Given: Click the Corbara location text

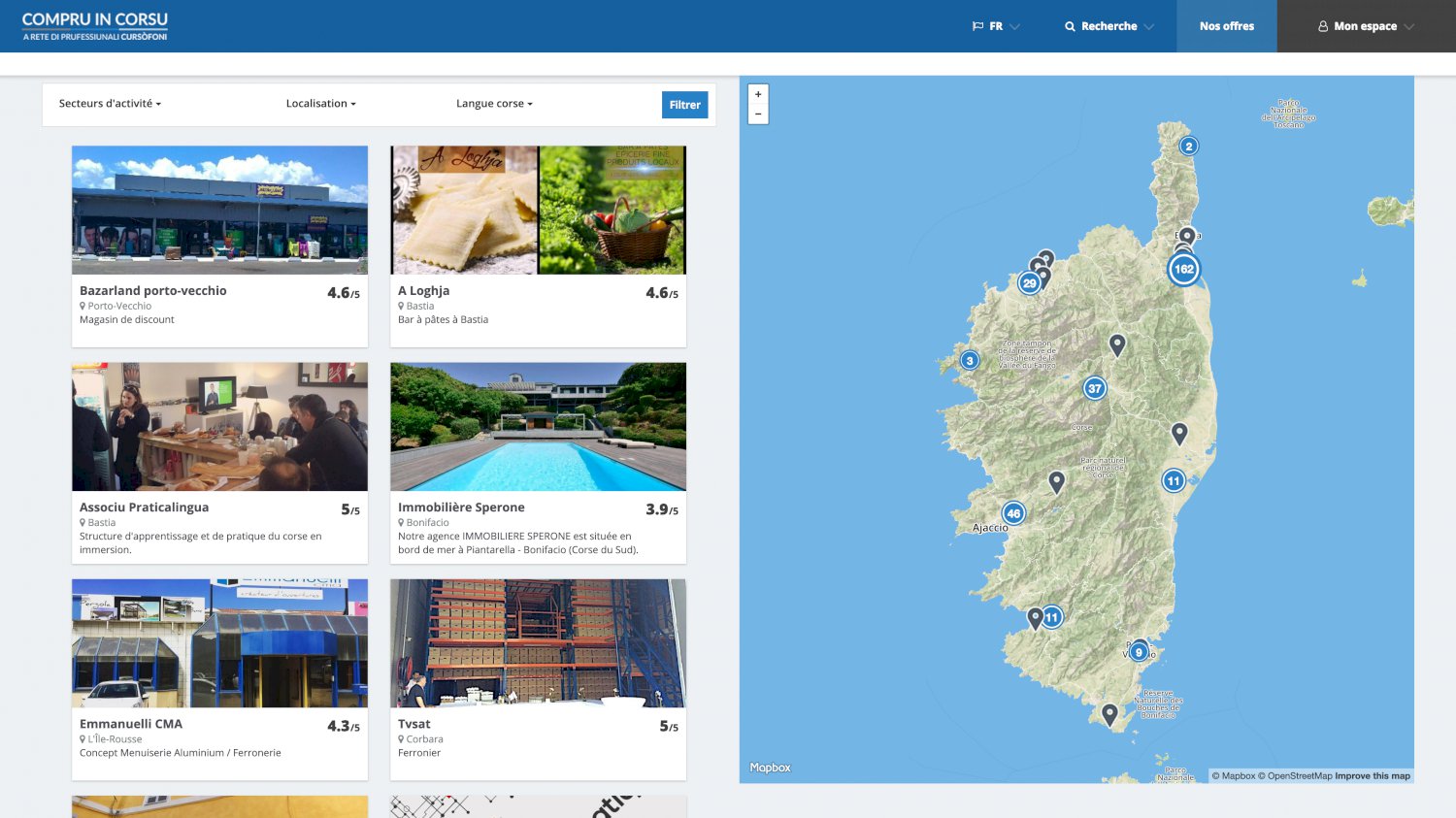Looking at the screenshot, I should coord(424,738).
